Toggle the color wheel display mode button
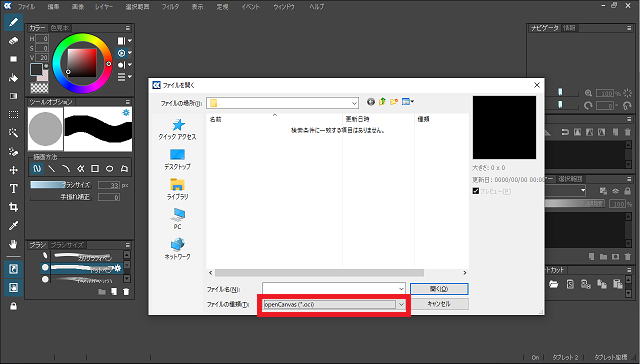This screenshot has width=640, height=364. click(x=121, y=53)
